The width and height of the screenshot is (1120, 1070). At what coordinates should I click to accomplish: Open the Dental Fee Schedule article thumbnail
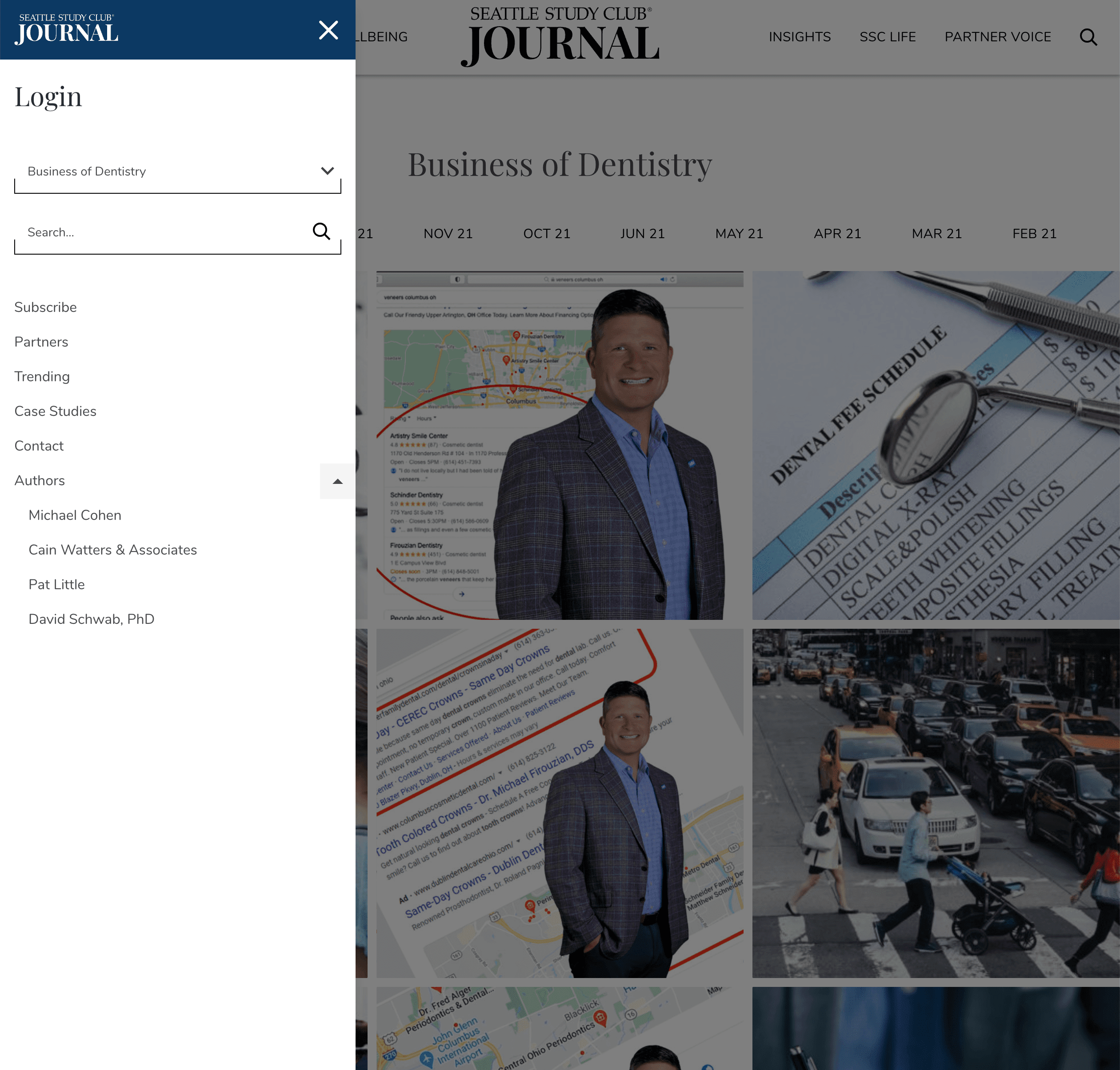[936, 445]
